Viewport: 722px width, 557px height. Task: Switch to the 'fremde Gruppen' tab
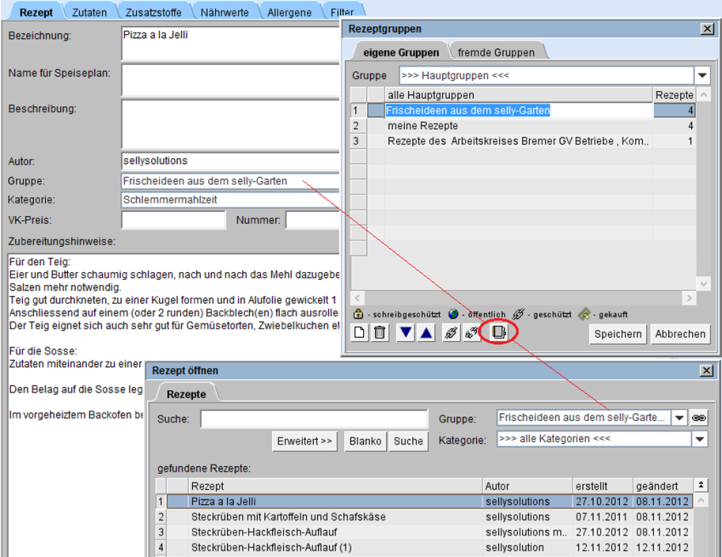[x=496, y=52]
